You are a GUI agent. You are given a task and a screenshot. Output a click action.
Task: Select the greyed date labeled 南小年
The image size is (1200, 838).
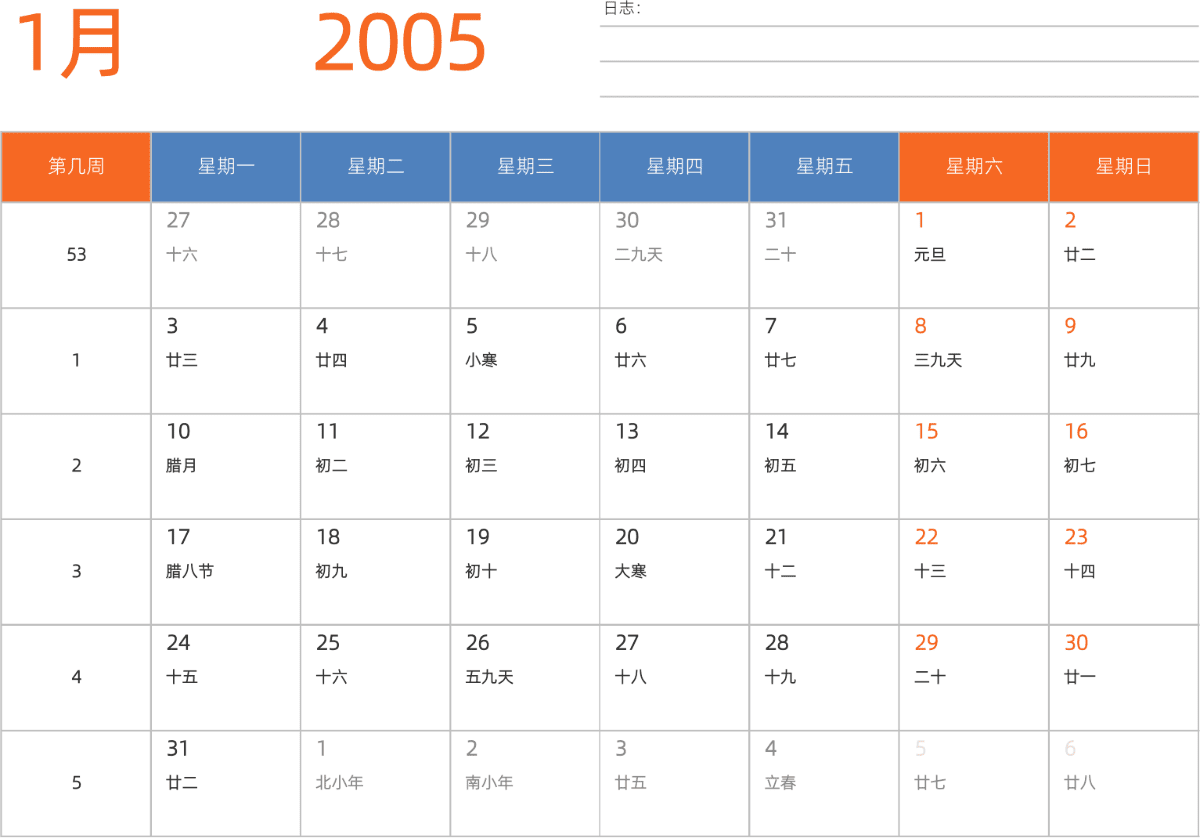point(525,784)
